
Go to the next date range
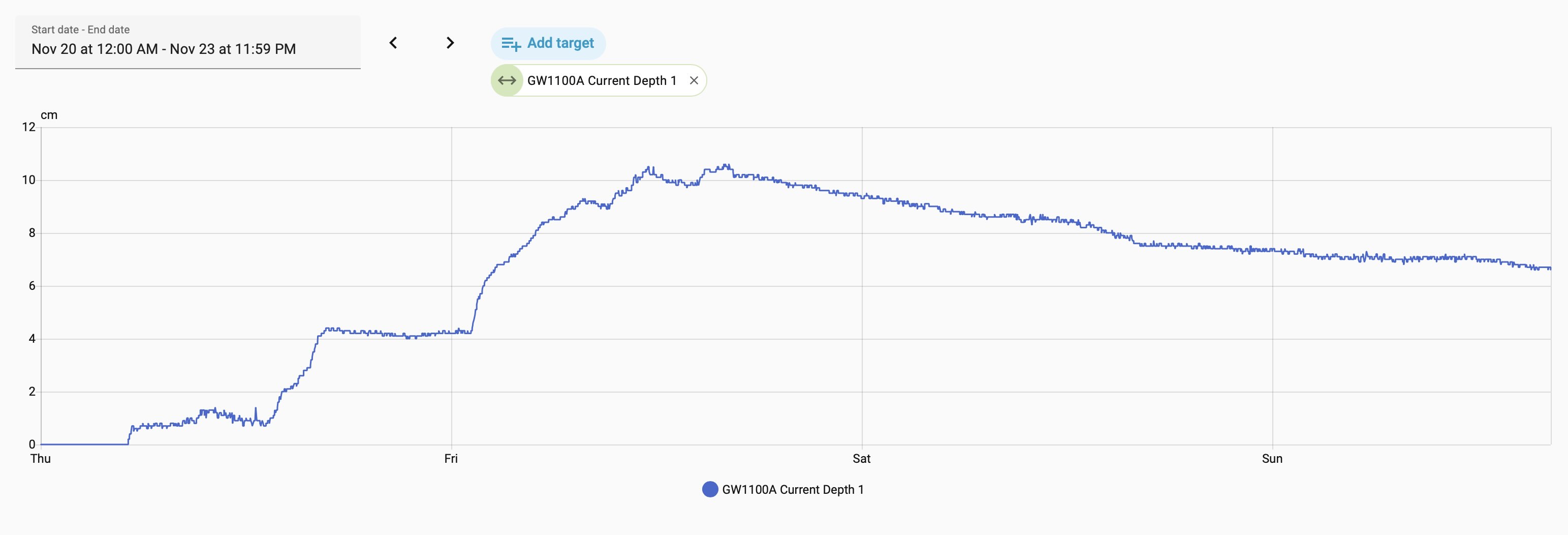450,43
